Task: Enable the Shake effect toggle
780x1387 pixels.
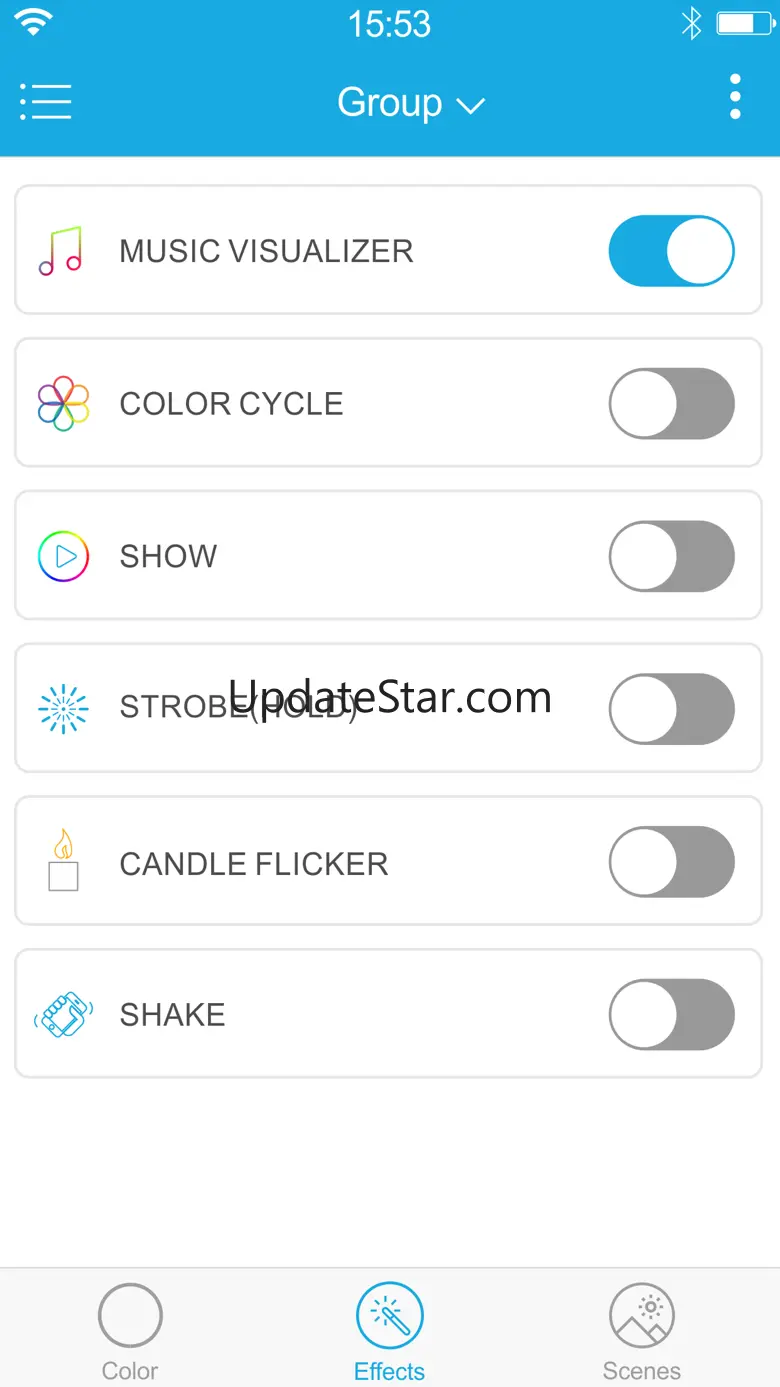Action: (x=671, y=1014)
